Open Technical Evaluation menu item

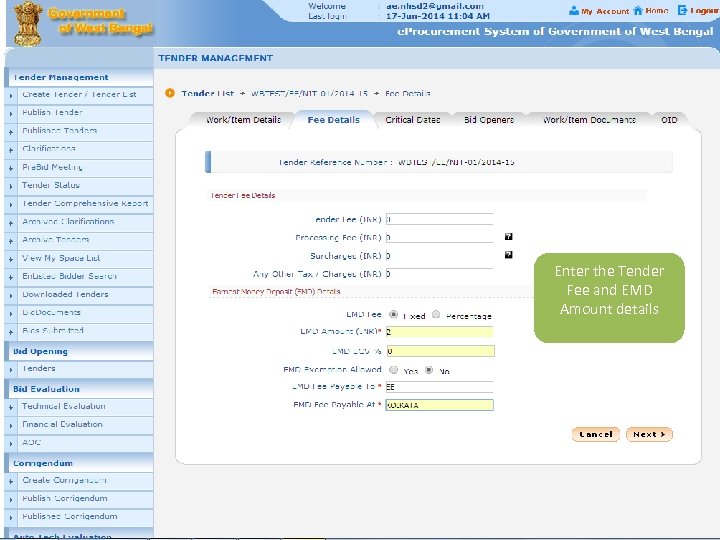tap(64, 406)
